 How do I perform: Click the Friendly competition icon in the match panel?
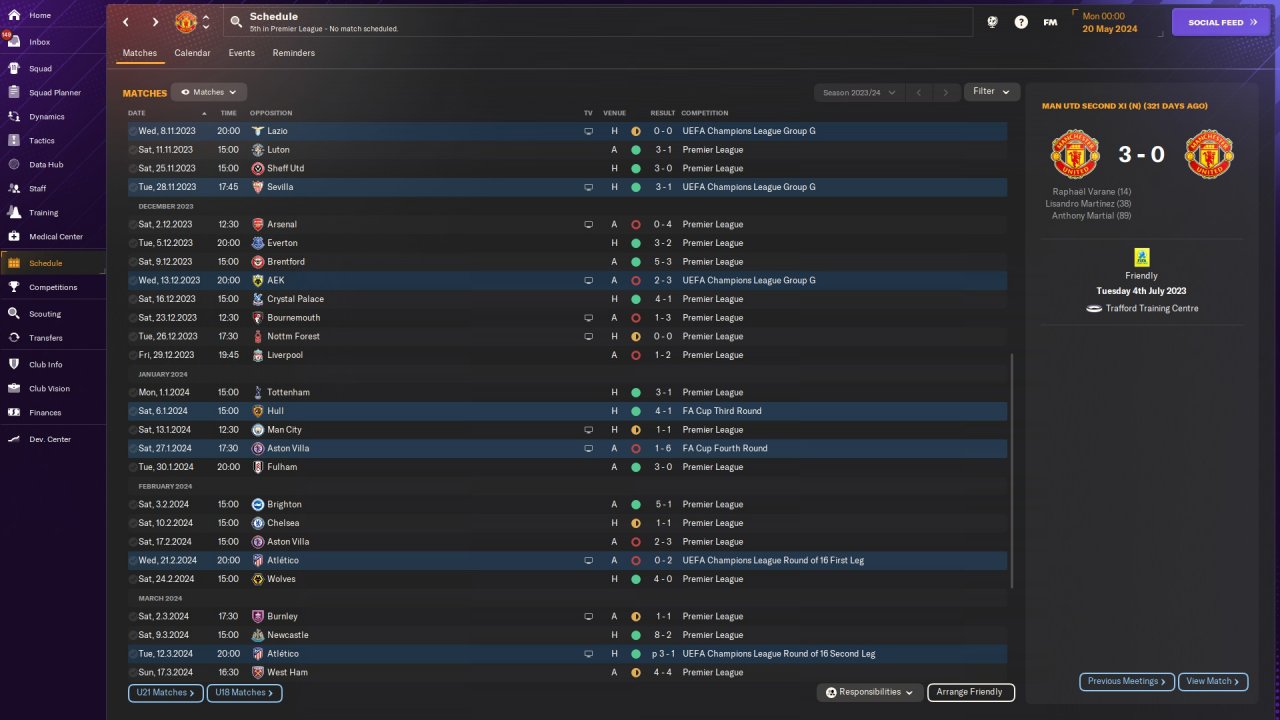(x=1141, y=257)
